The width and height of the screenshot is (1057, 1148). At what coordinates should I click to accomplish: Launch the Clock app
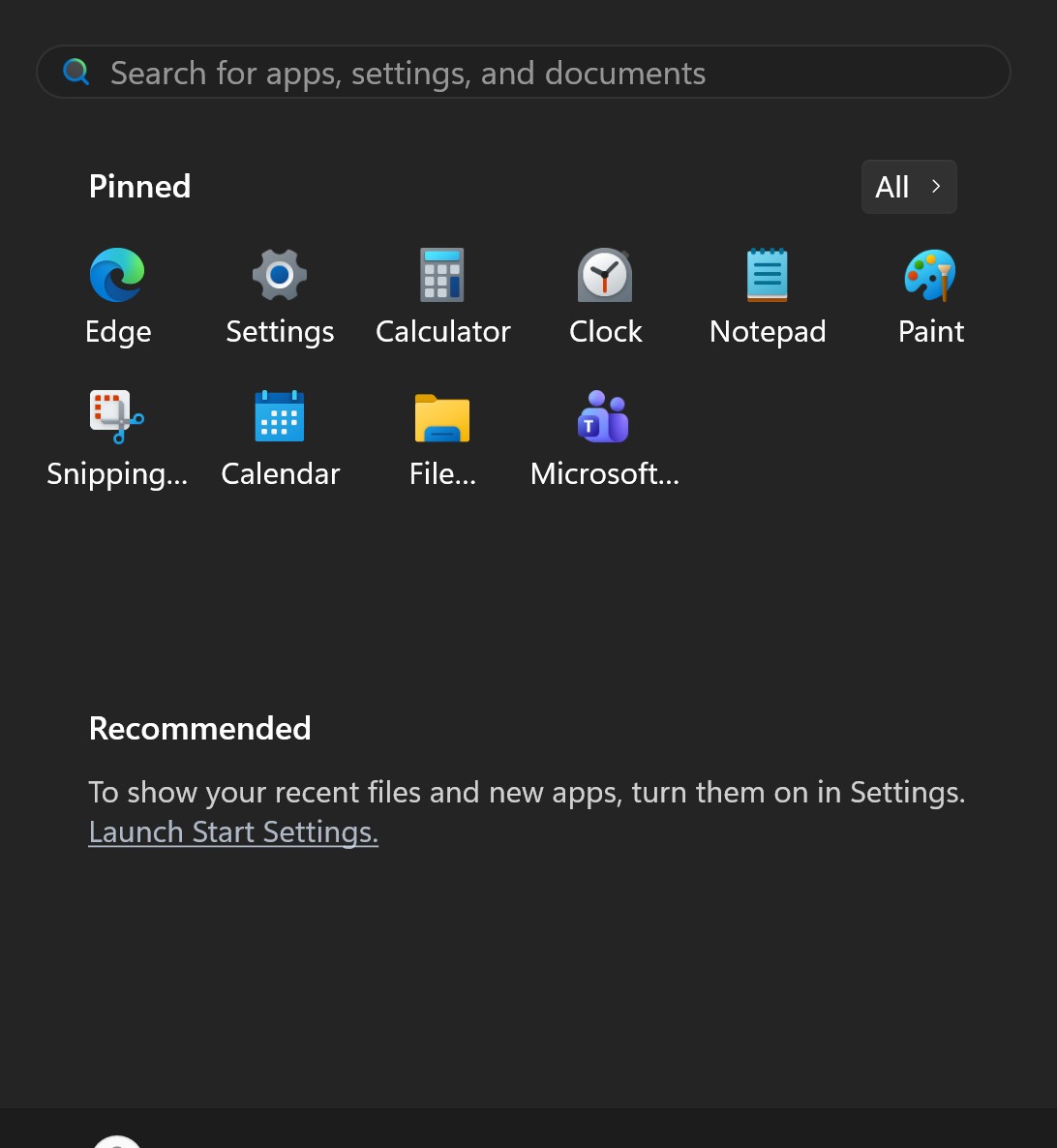pos(605,295)
